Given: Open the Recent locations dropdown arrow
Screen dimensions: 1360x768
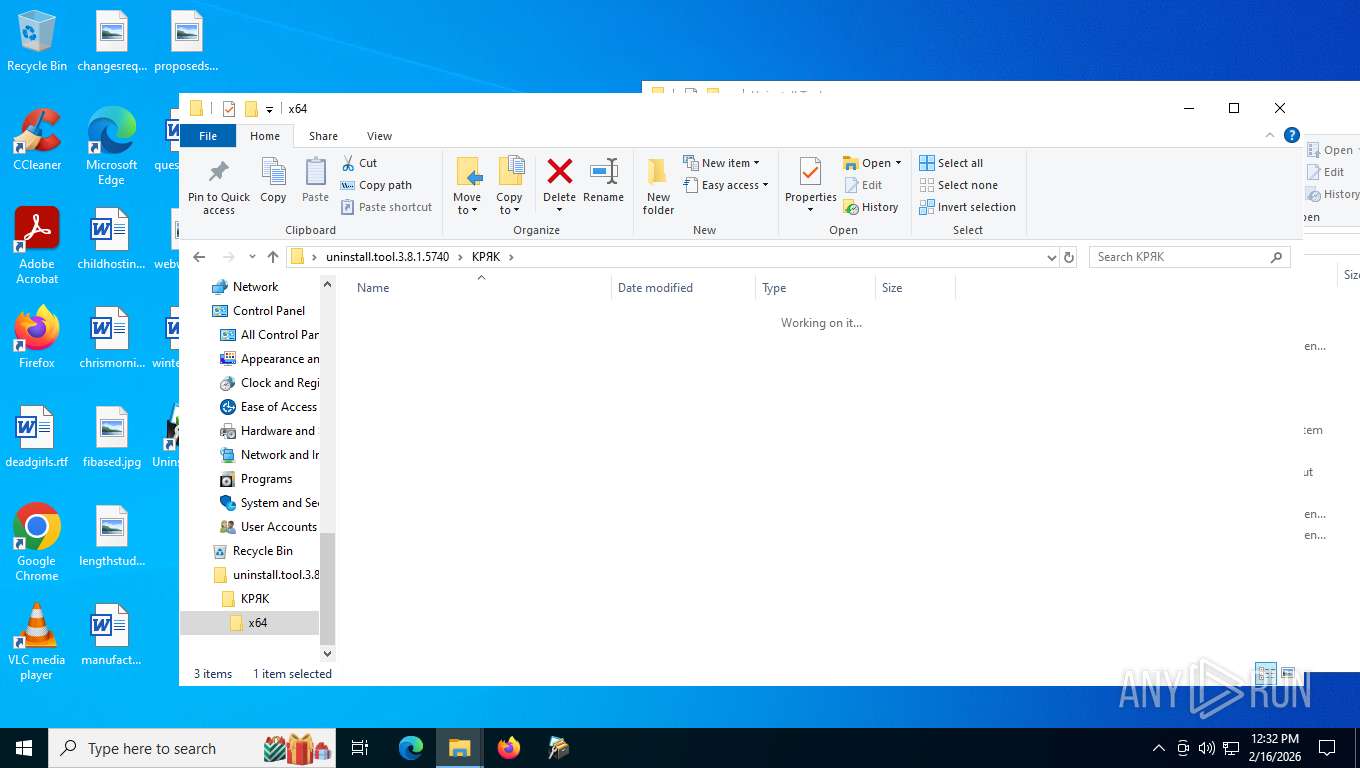Looking at the screenshot, I should click(x=252, y=257).
